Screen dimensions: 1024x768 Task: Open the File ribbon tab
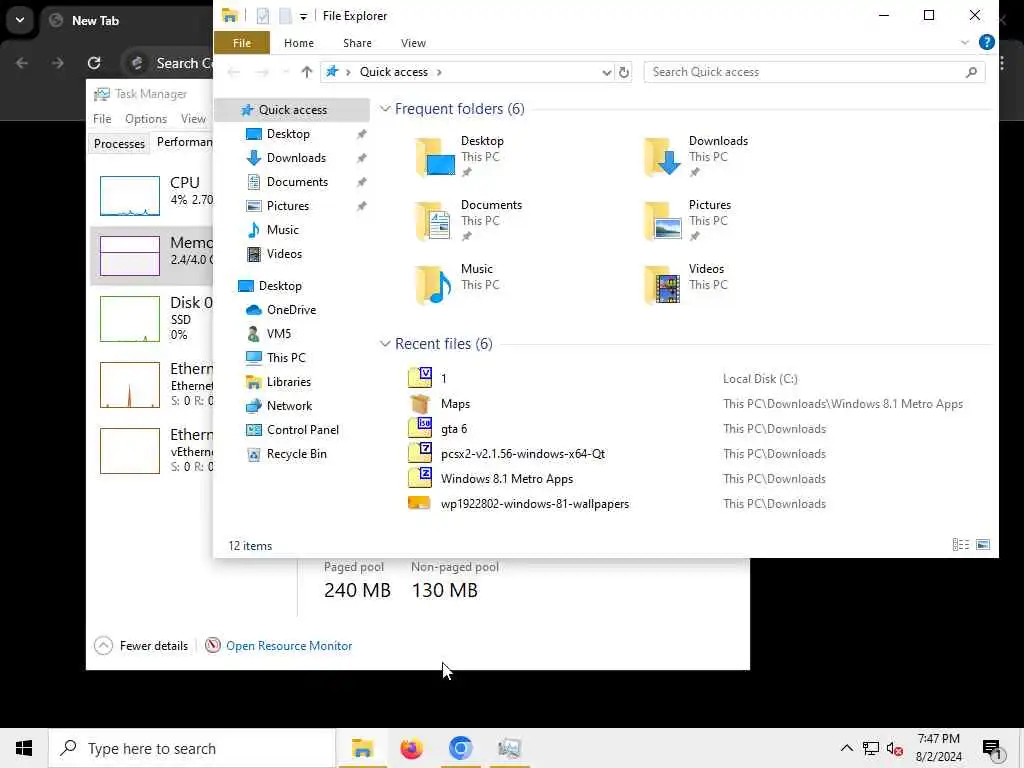tap(242, 42)
